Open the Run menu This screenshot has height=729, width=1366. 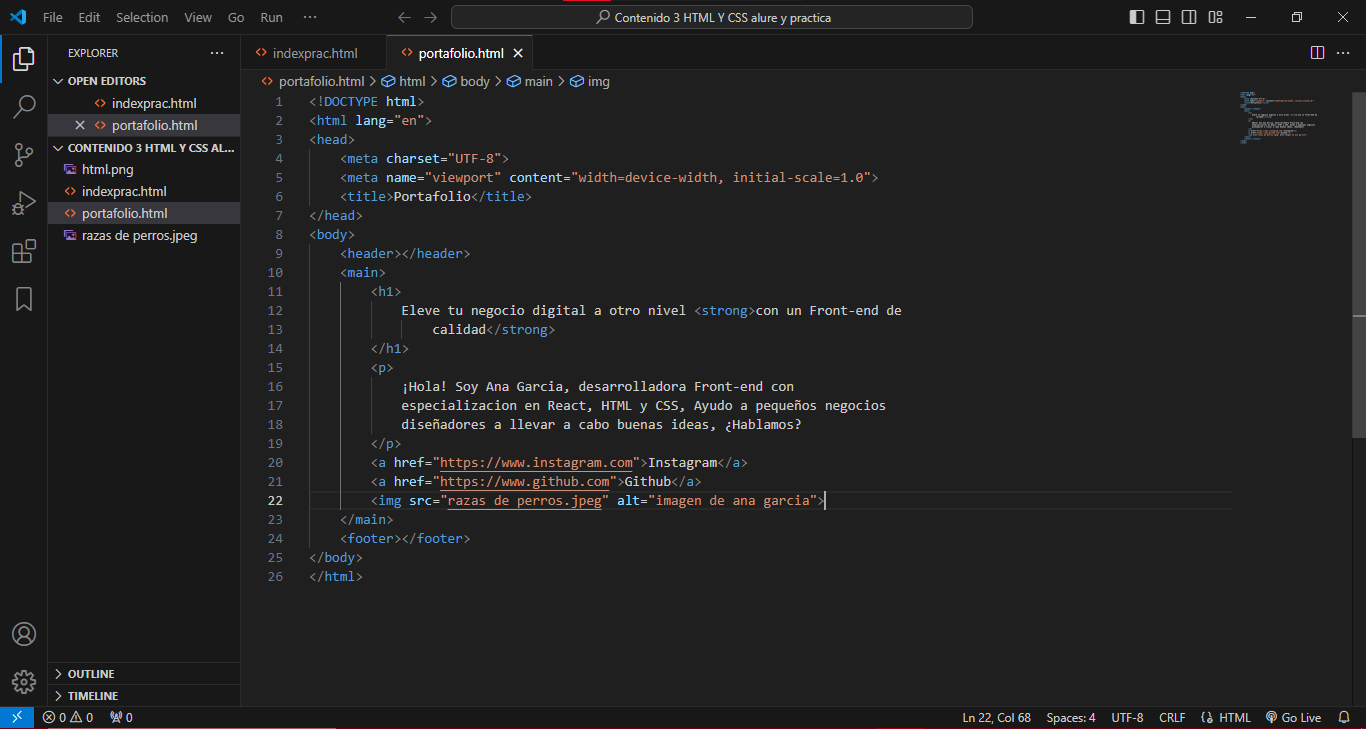271,17
